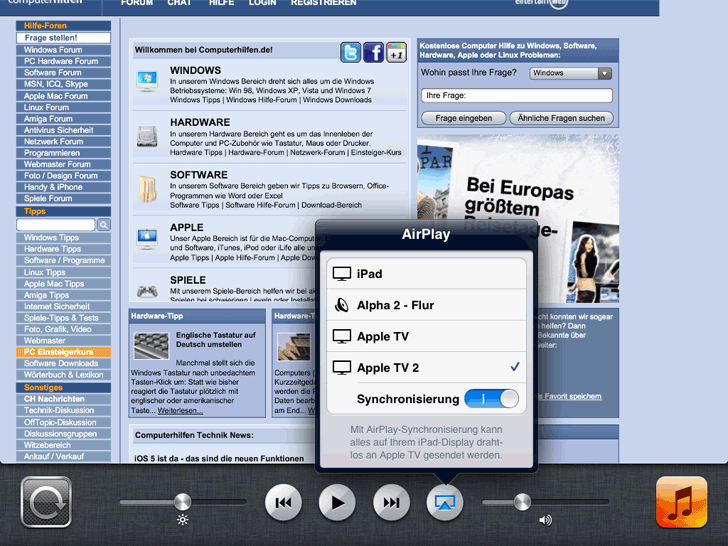Tap the screen rotation lock icon
The height and width of the screenshot is (546, 728).
(x=46, y=502)
